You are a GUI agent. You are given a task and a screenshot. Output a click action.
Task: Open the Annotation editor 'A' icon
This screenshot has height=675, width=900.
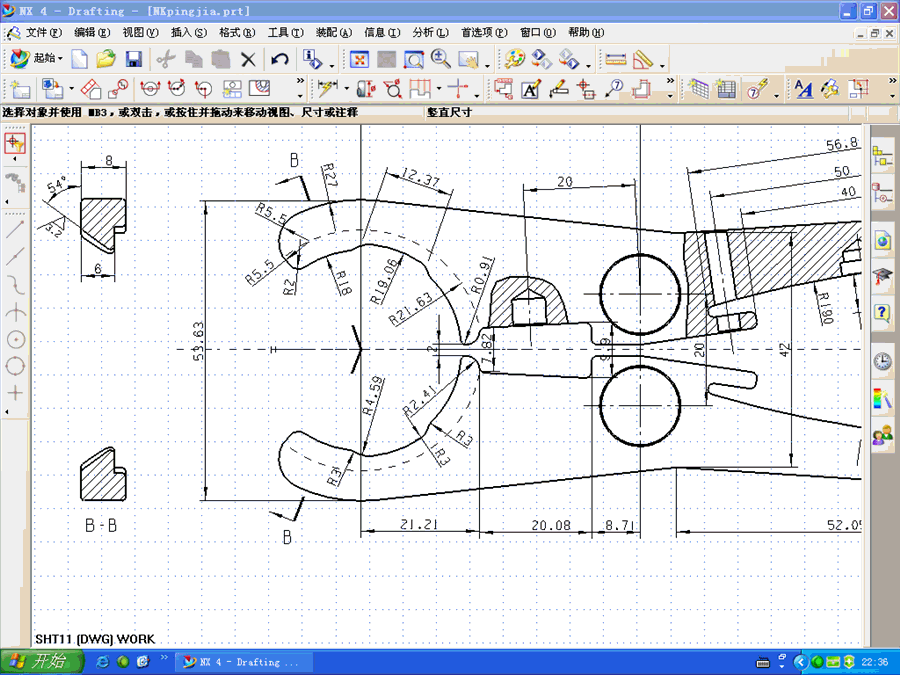(x=530, y=90)
